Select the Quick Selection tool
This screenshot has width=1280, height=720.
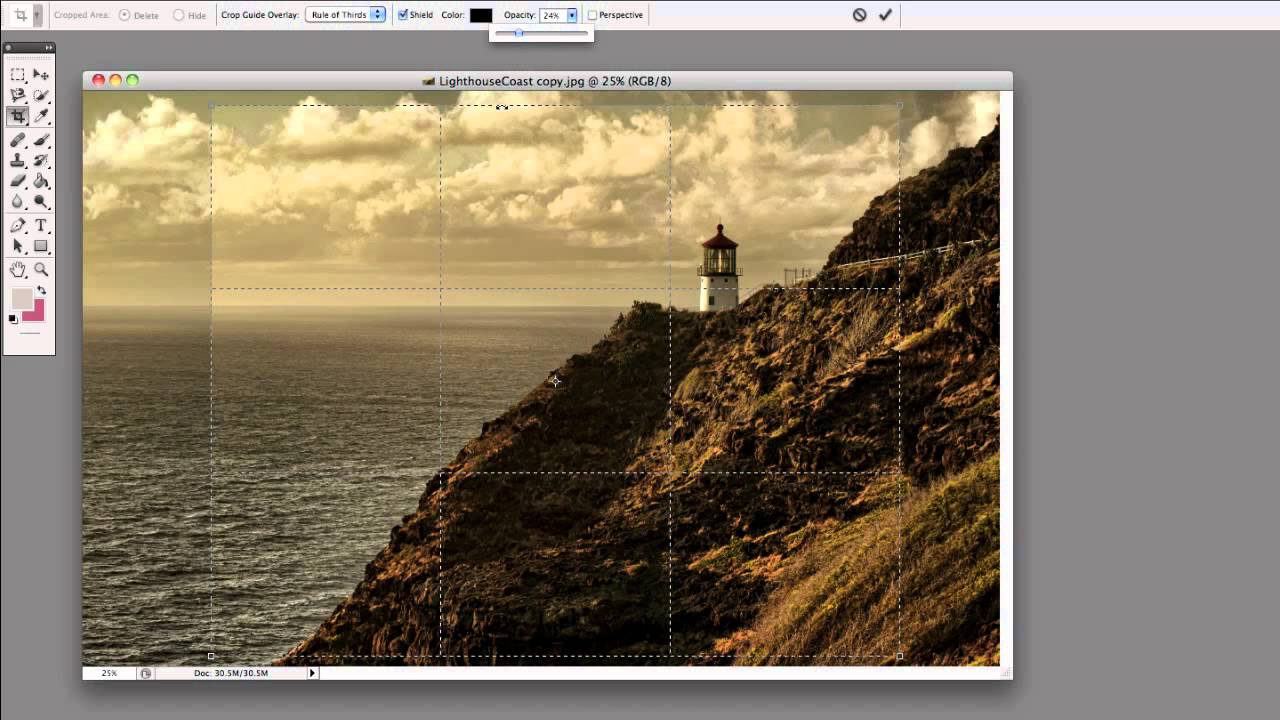(x=41, y=96)
